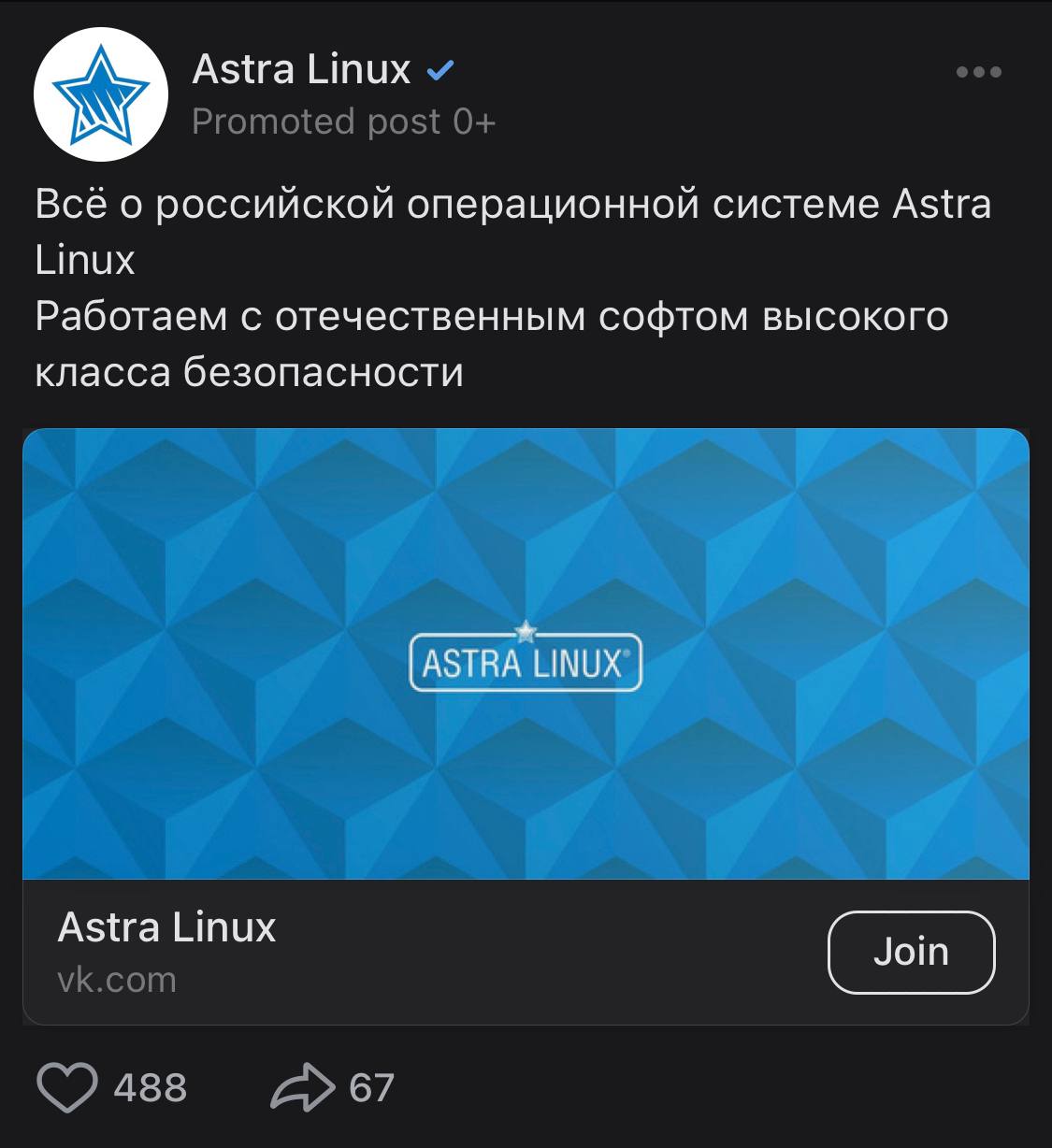This screenshot has width=1052, height=1148.
Task: Click the 0+ age rating mark
Action: coord(474,122)
